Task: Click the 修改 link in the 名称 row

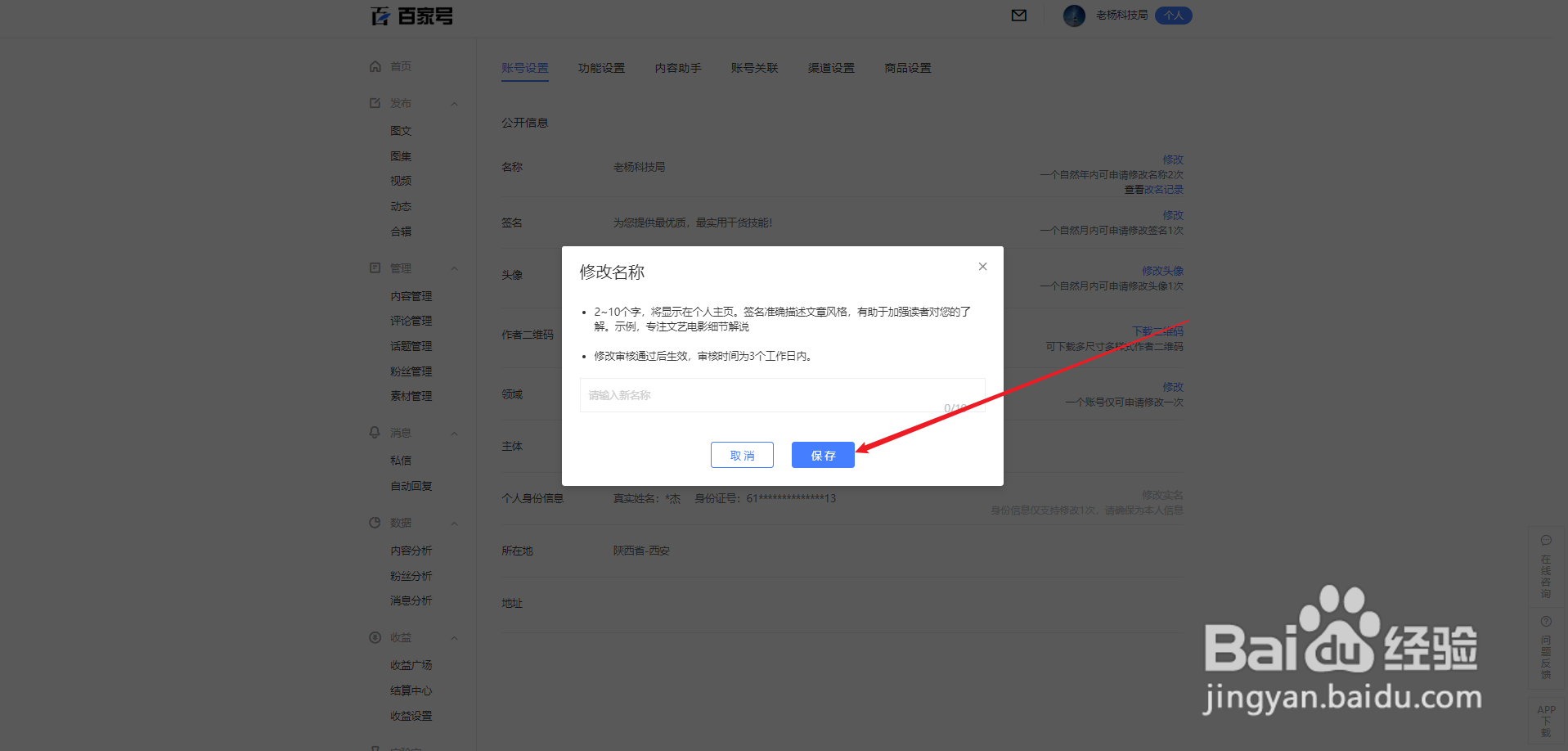Action: click(1173, 160)
